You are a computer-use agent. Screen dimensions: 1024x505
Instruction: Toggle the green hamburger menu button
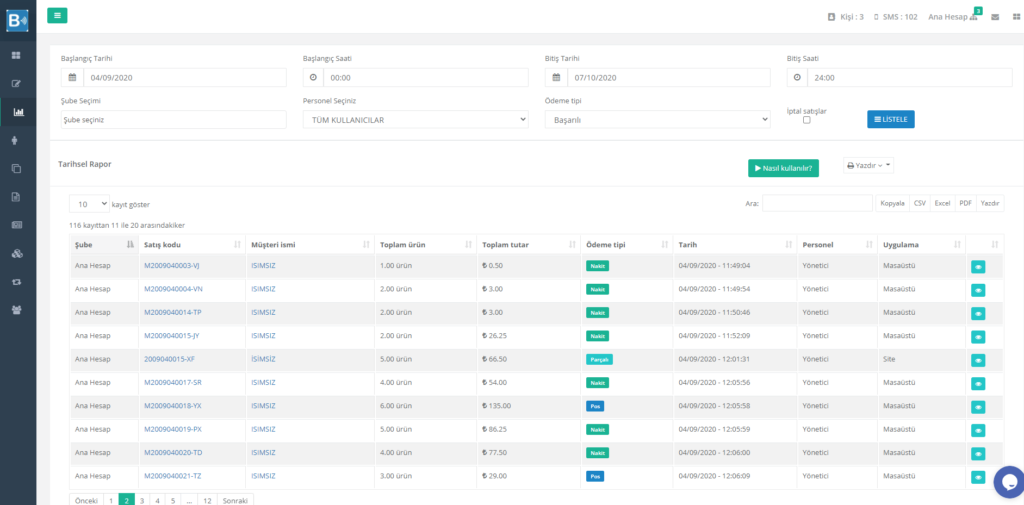(x=57, y=15)
